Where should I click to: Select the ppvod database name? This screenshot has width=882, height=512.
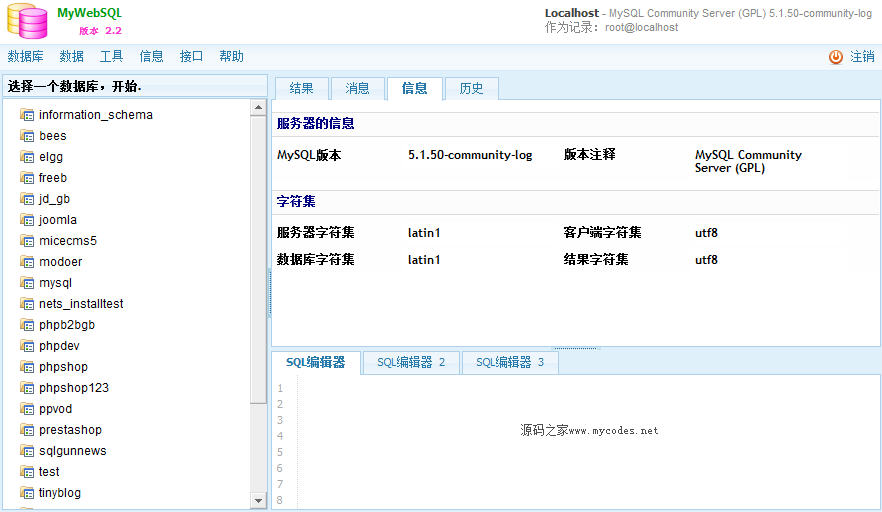tap(55, 409)
